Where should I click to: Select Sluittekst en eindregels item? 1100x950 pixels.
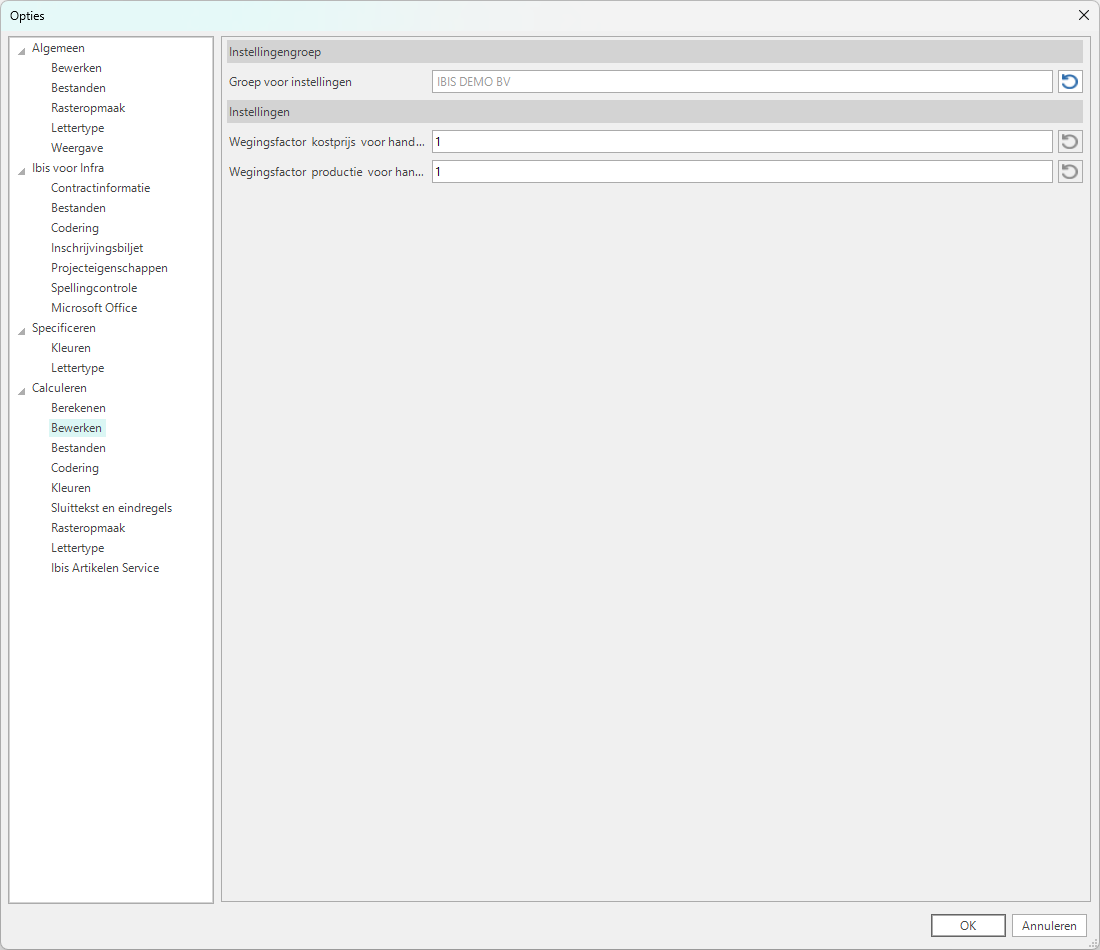[111, 508]
